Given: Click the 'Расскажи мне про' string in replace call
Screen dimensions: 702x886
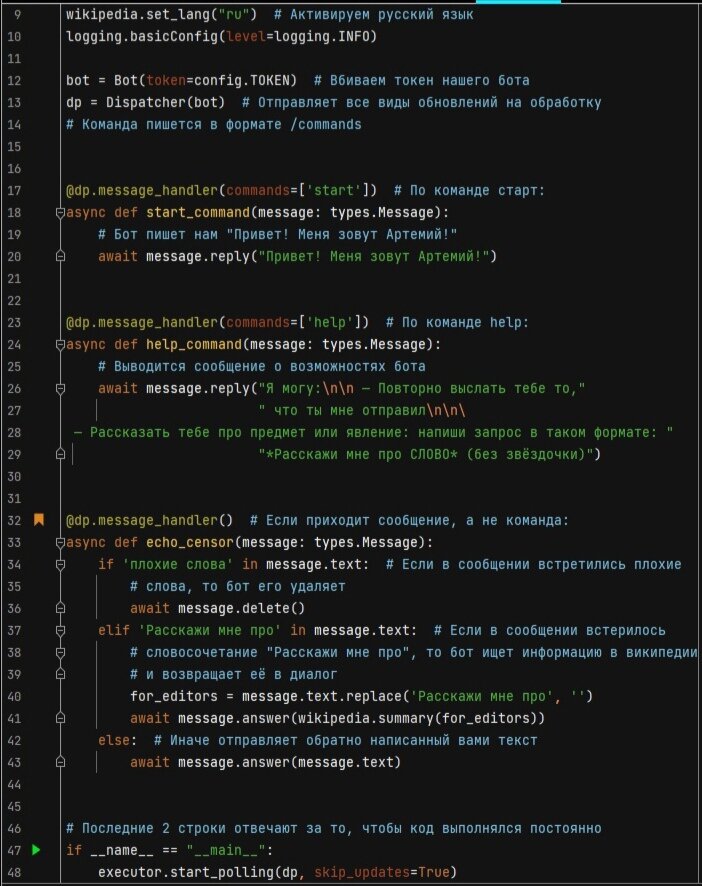Looking at the screenshot, I should point(482,697).
